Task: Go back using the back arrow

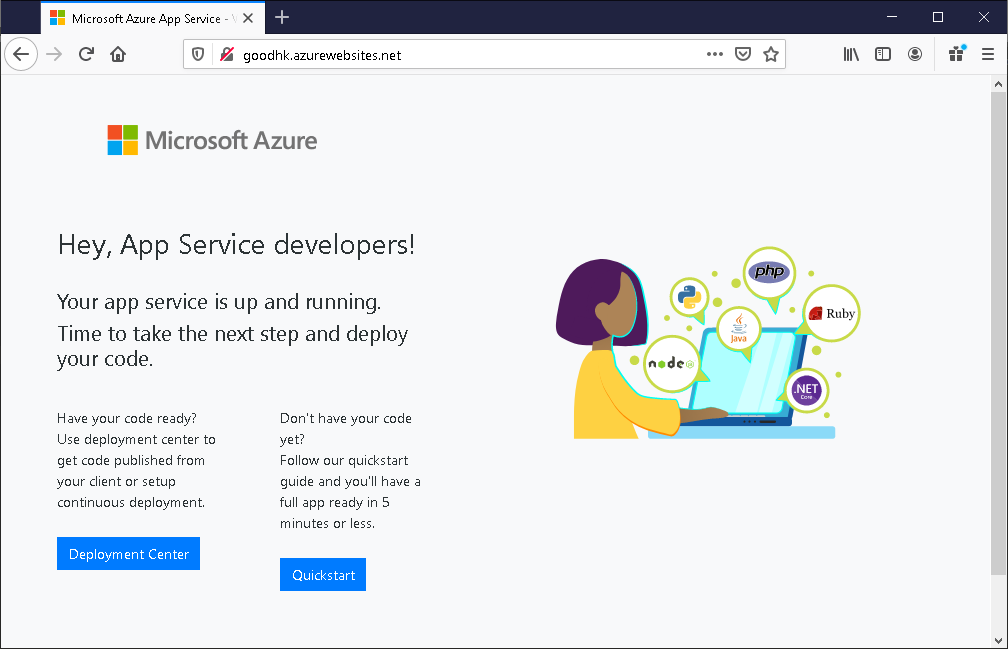Action: (21, 55)
